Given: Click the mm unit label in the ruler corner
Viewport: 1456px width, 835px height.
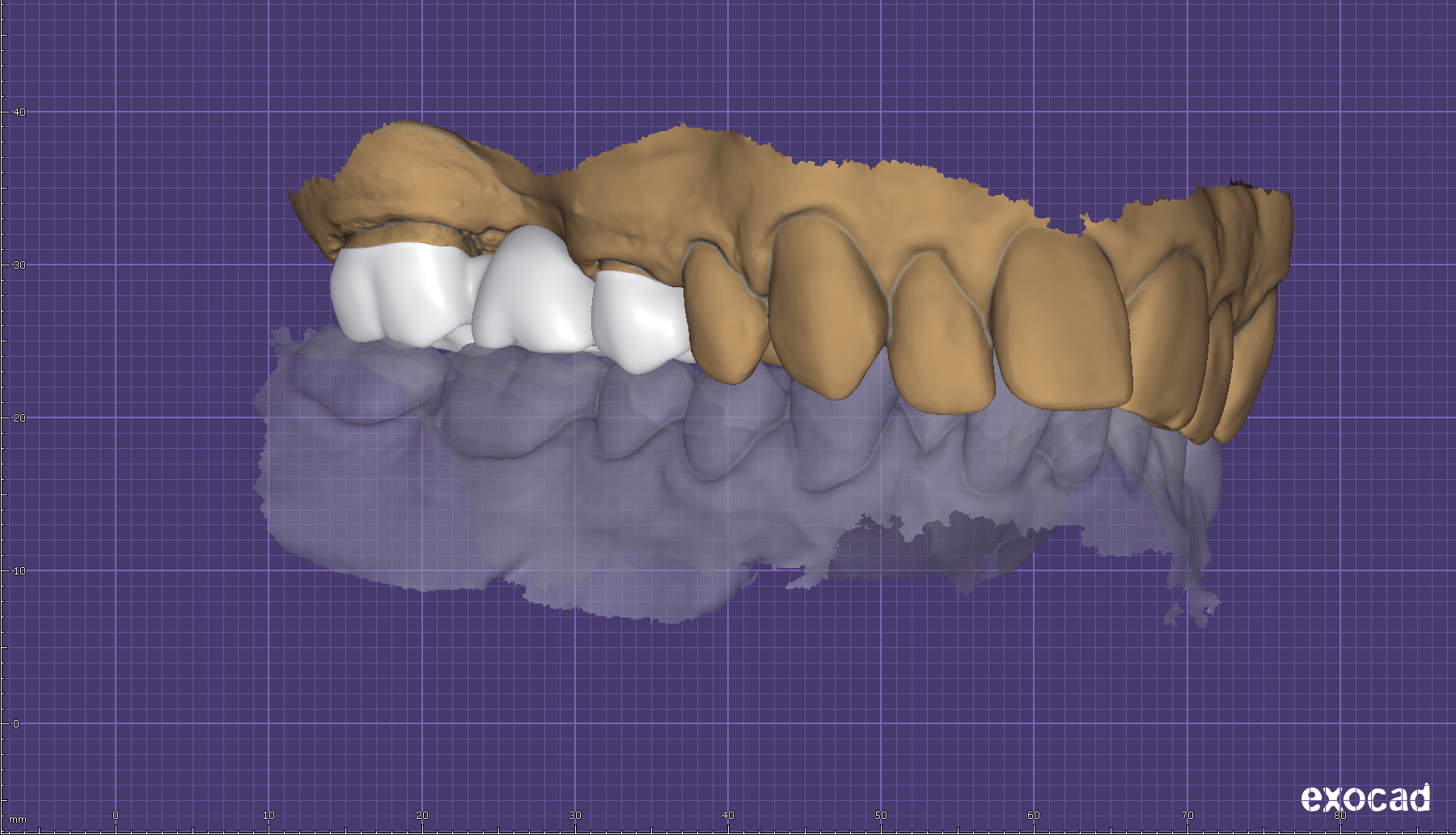Looking at the screenshot, I should point(17,820).
